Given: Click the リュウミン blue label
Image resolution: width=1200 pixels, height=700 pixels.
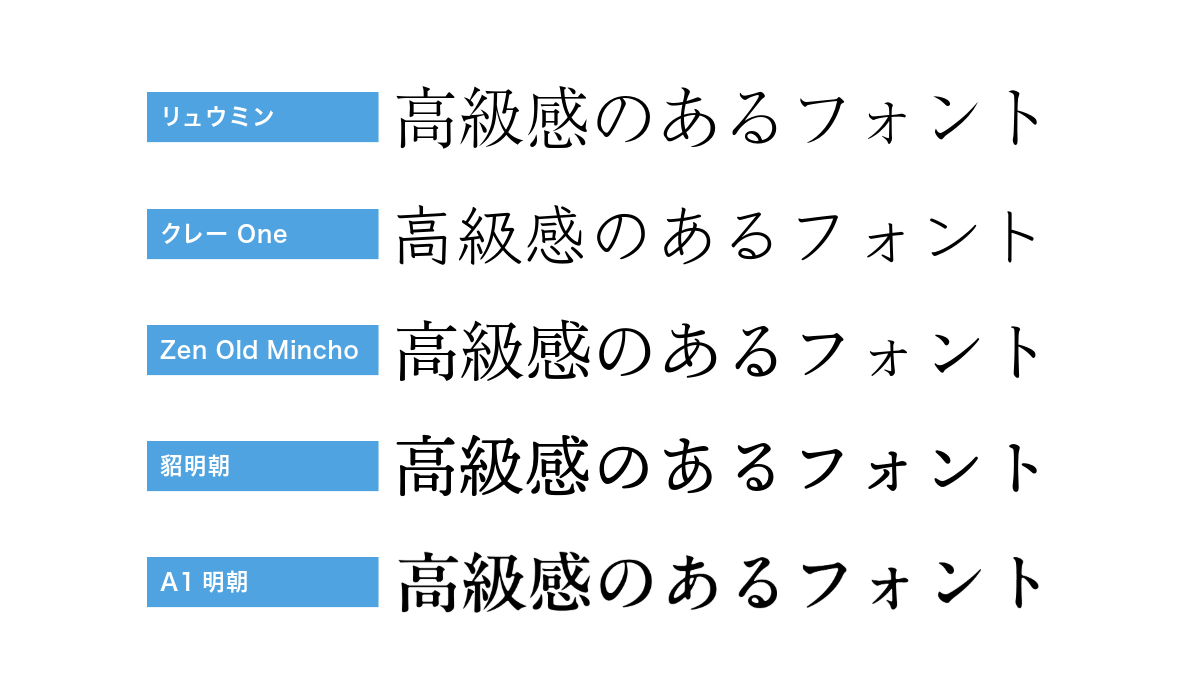Looking at the screenshot, I should 262,117.
